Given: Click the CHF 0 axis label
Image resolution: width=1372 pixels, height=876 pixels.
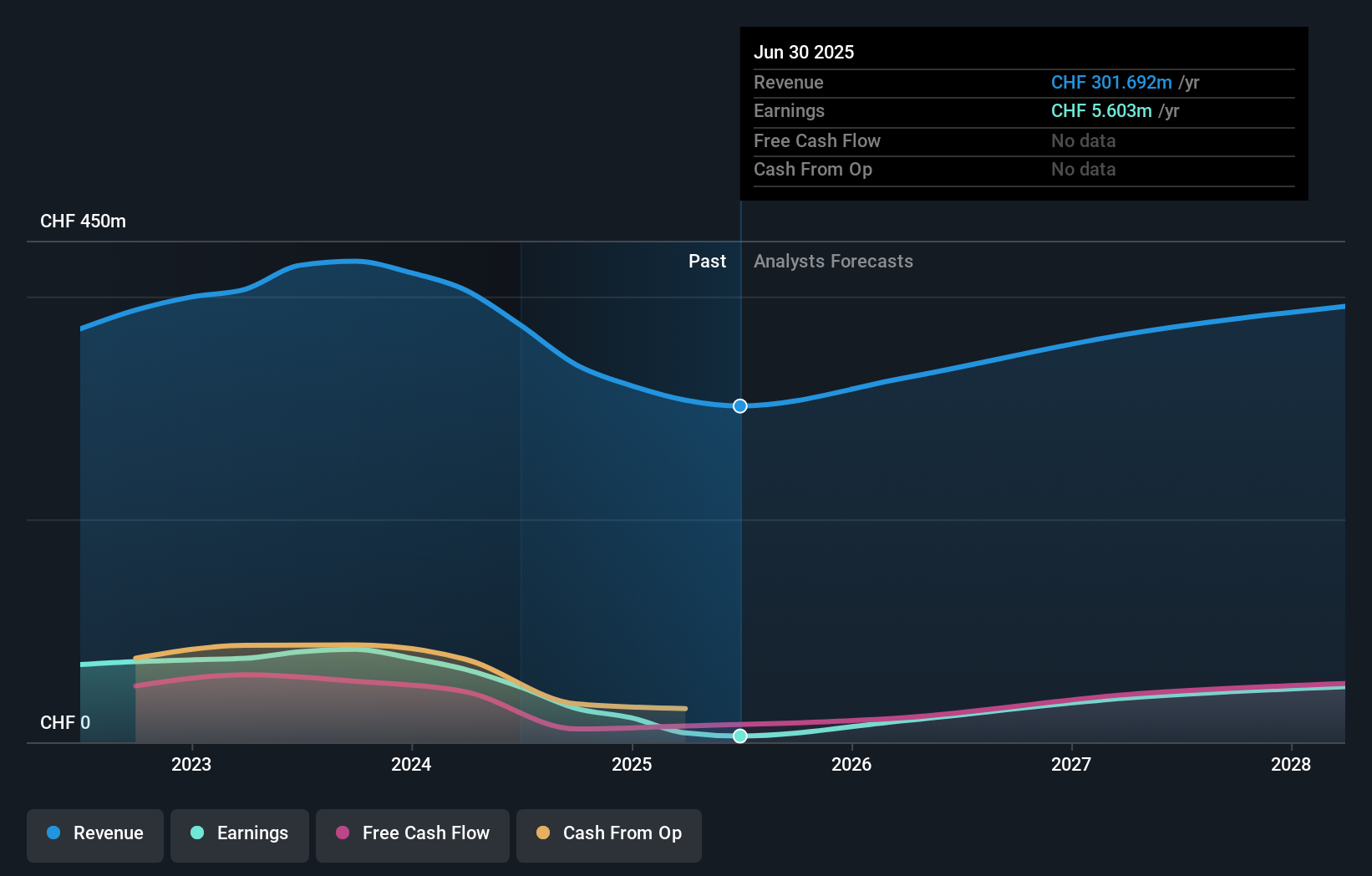Looking at the screenshot, I should (x=65, y=722).
